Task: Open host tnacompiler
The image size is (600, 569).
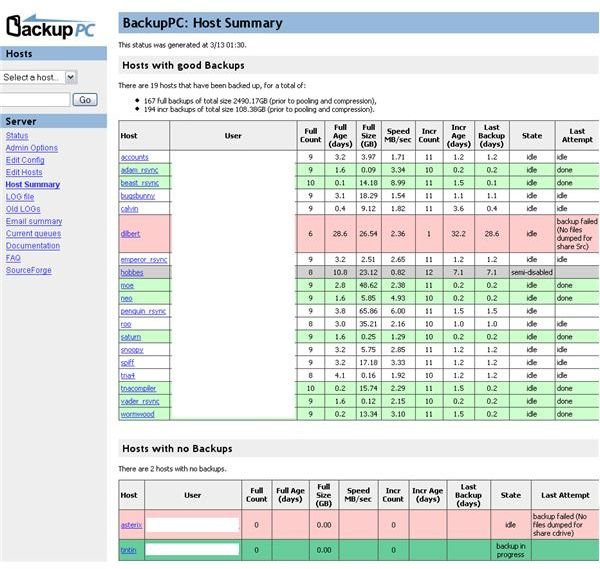Action: [x=138, y=388]
